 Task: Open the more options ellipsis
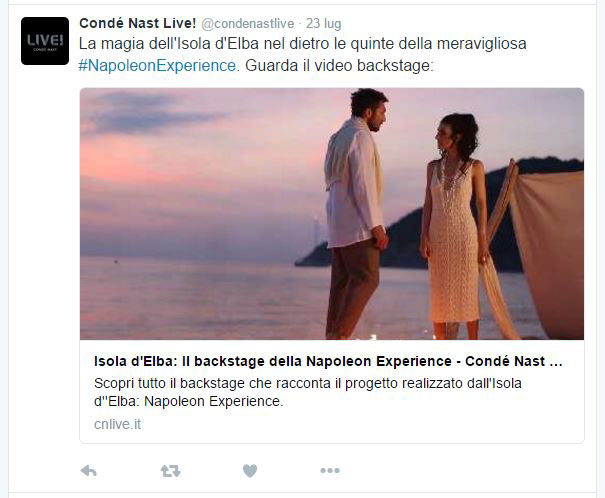[x=330, y=471]
